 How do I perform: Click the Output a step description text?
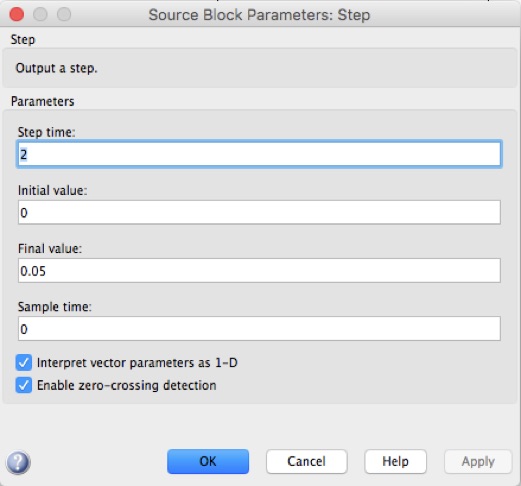(56, 68)
